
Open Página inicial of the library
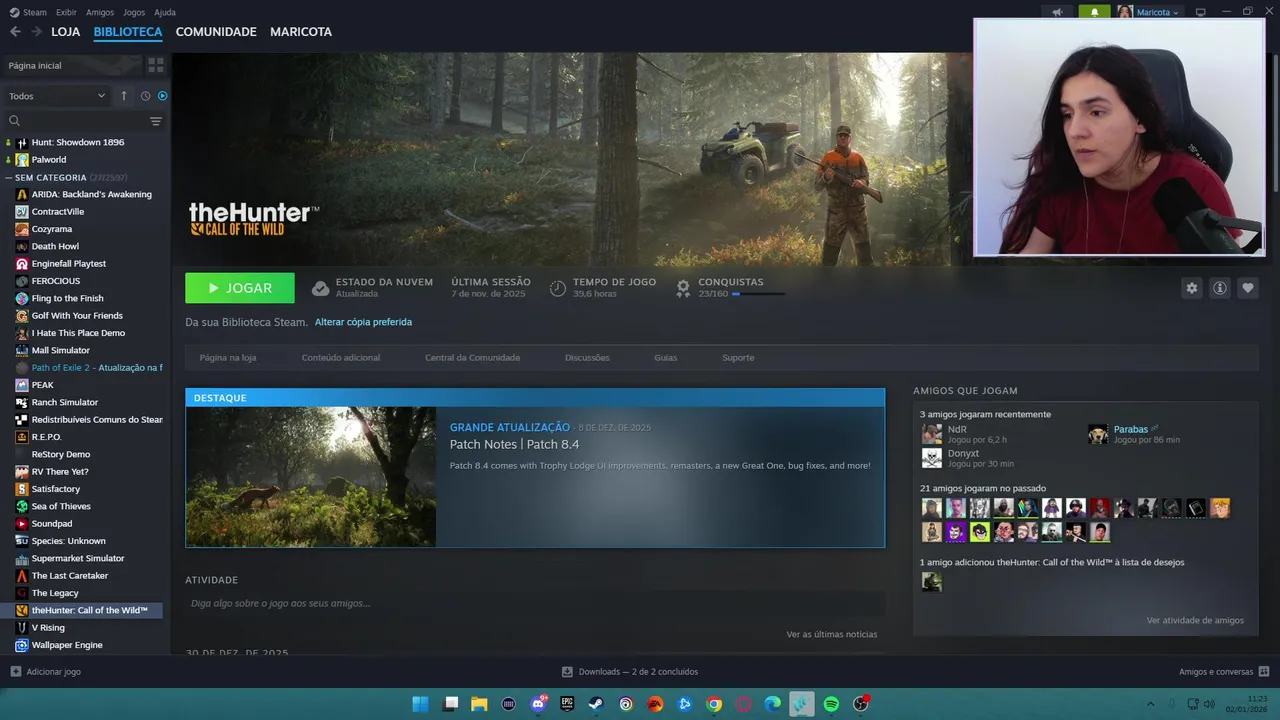[x=70, y=65]
